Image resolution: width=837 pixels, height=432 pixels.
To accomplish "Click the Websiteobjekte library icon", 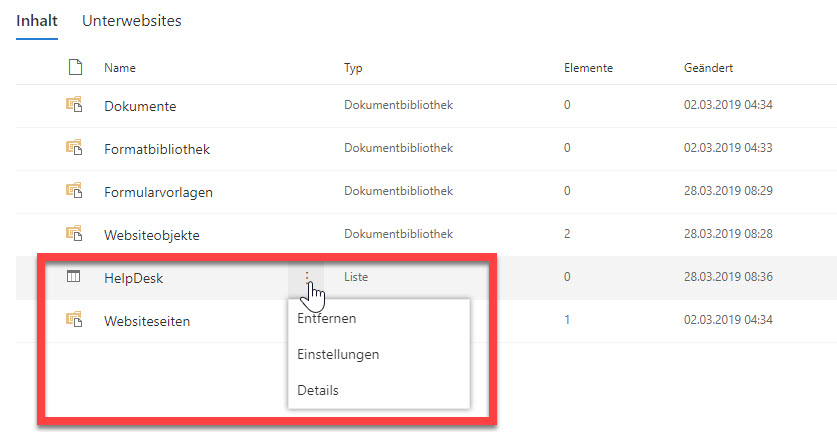I will point(74,233).
